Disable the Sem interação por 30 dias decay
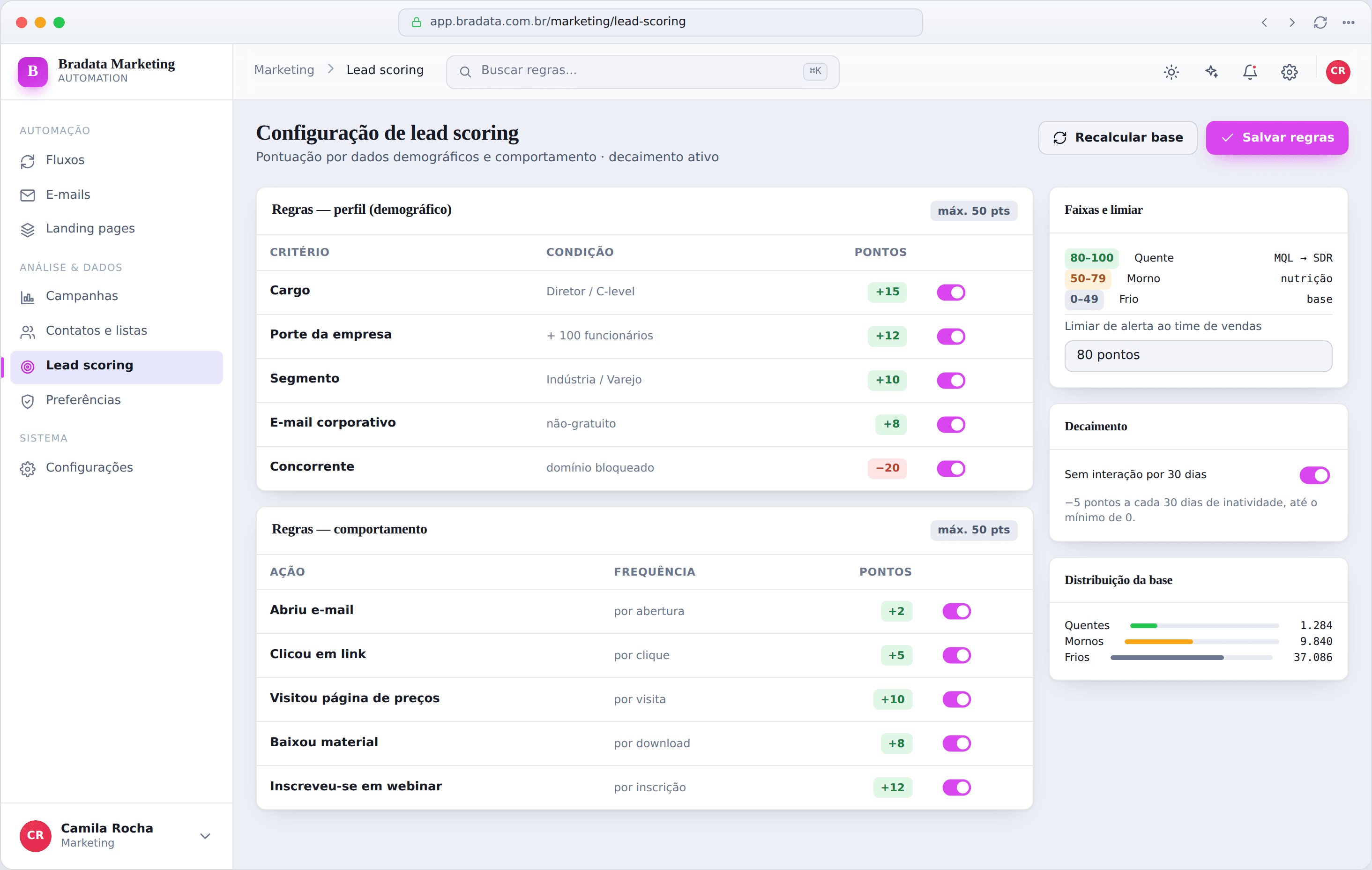Image resolution: width=1372 pixels, height=870 pixels. 1314,475
